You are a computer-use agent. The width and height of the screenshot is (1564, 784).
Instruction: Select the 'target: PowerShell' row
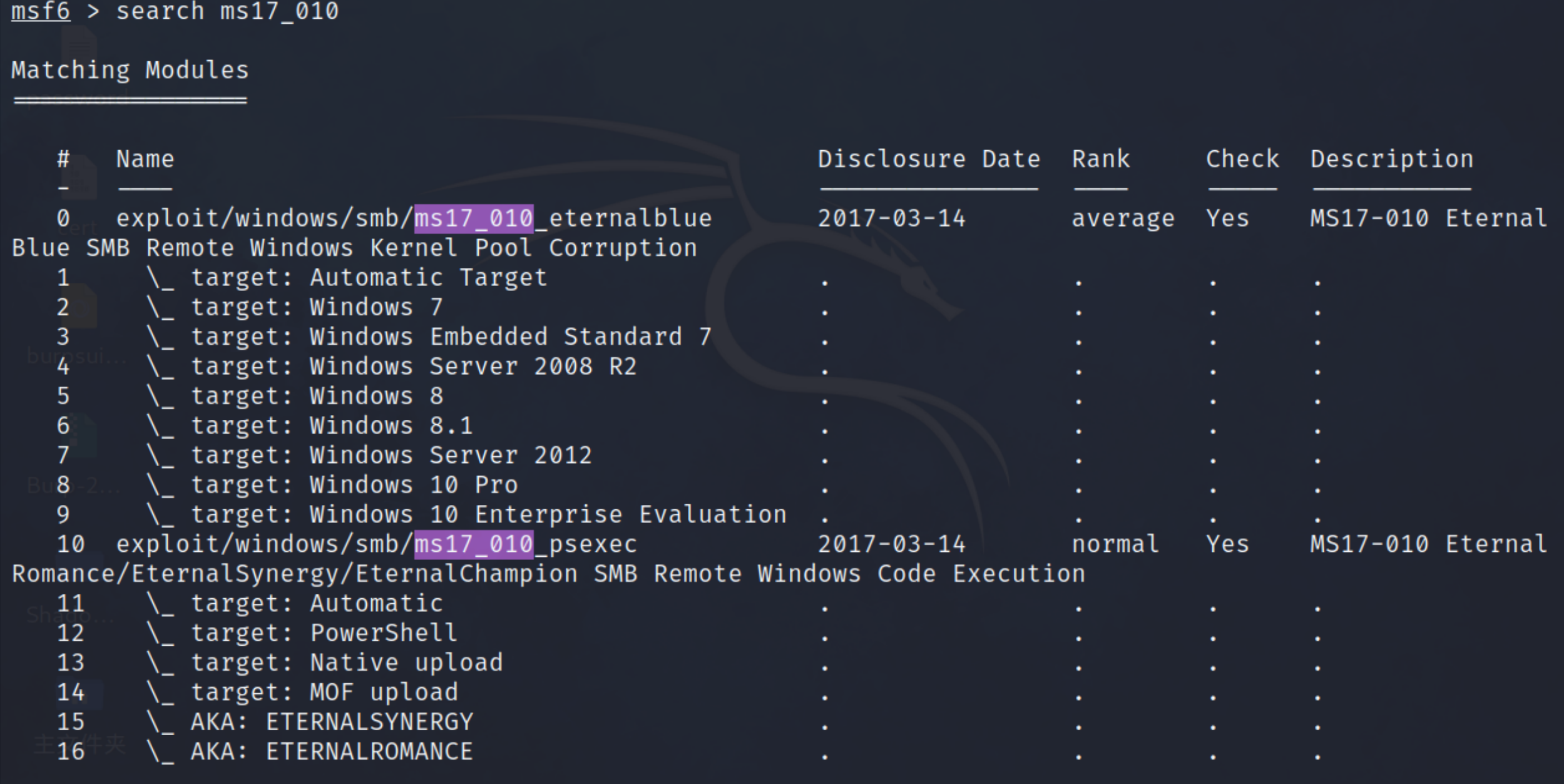click(x=324, y=633)
